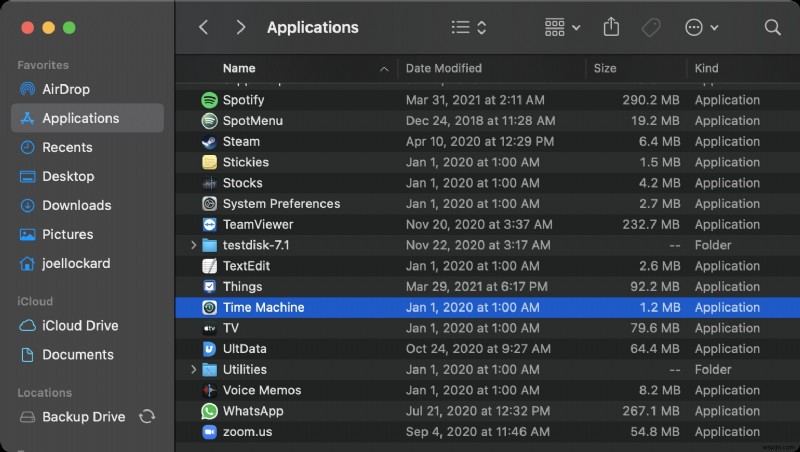
Task: Click the Utilities folder icon
Action: coord(209,369)
